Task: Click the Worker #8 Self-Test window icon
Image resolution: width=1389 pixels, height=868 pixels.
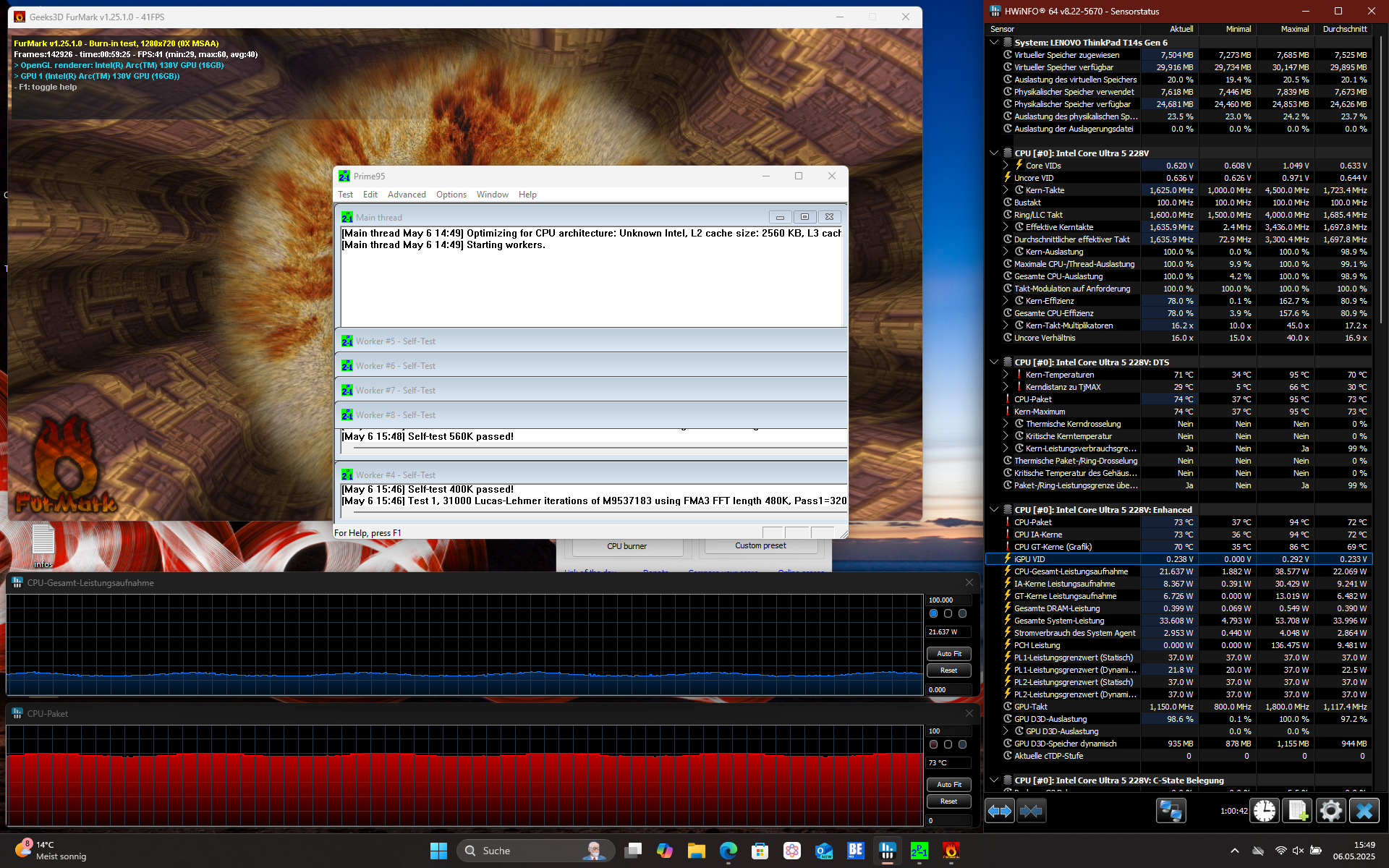Action: click(x=347, y=415)
